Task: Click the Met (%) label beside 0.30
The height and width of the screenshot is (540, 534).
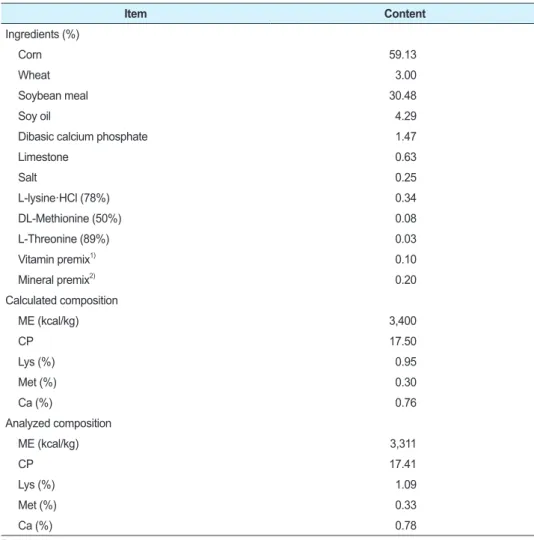Action: [x=38, y=382]
